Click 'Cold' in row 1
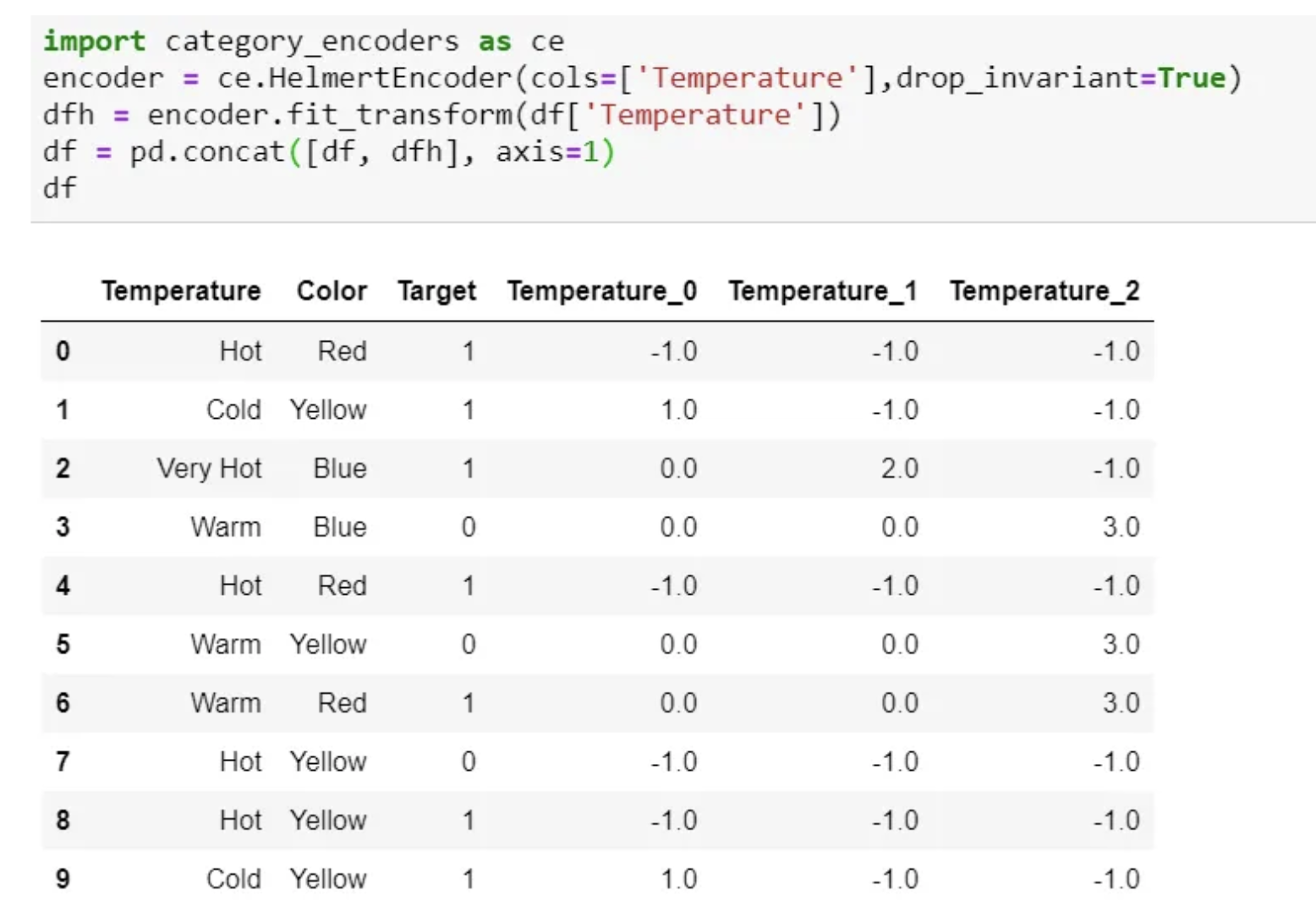Viewport: 1316px width, 907px height. click(x=233, y=410)
